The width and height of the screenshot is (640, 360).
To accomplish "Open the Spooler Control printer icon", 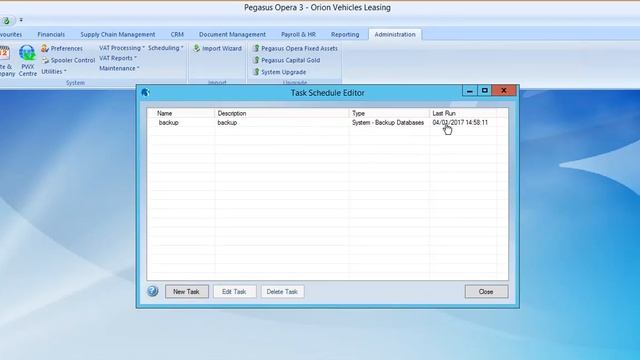I will (45, 60).
